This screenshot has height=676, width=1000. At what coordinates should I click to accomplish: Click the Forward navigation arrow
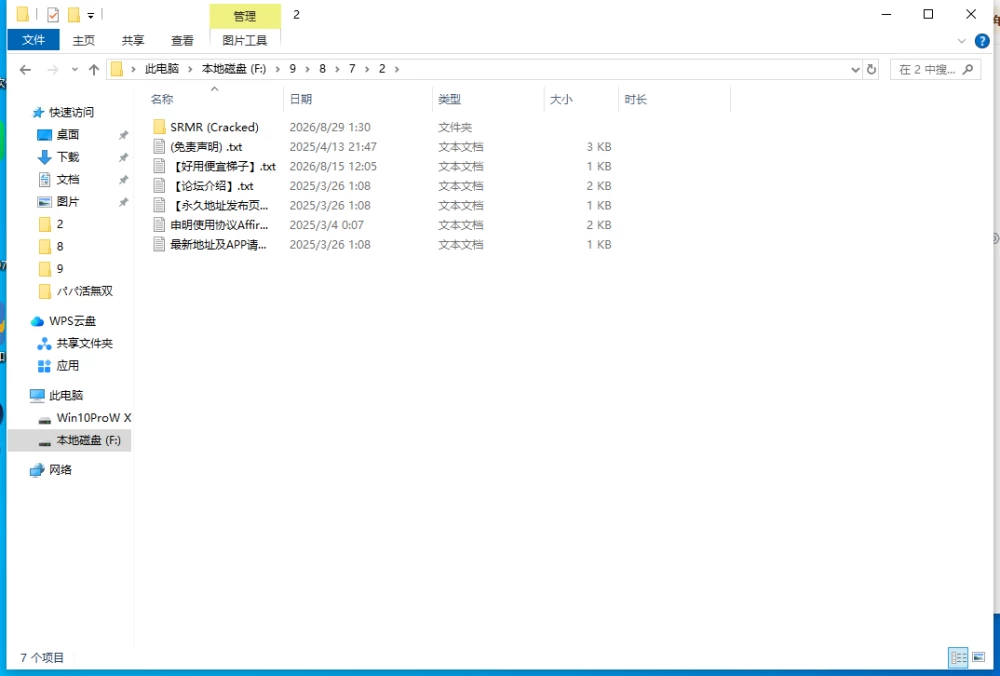[53, 70]
